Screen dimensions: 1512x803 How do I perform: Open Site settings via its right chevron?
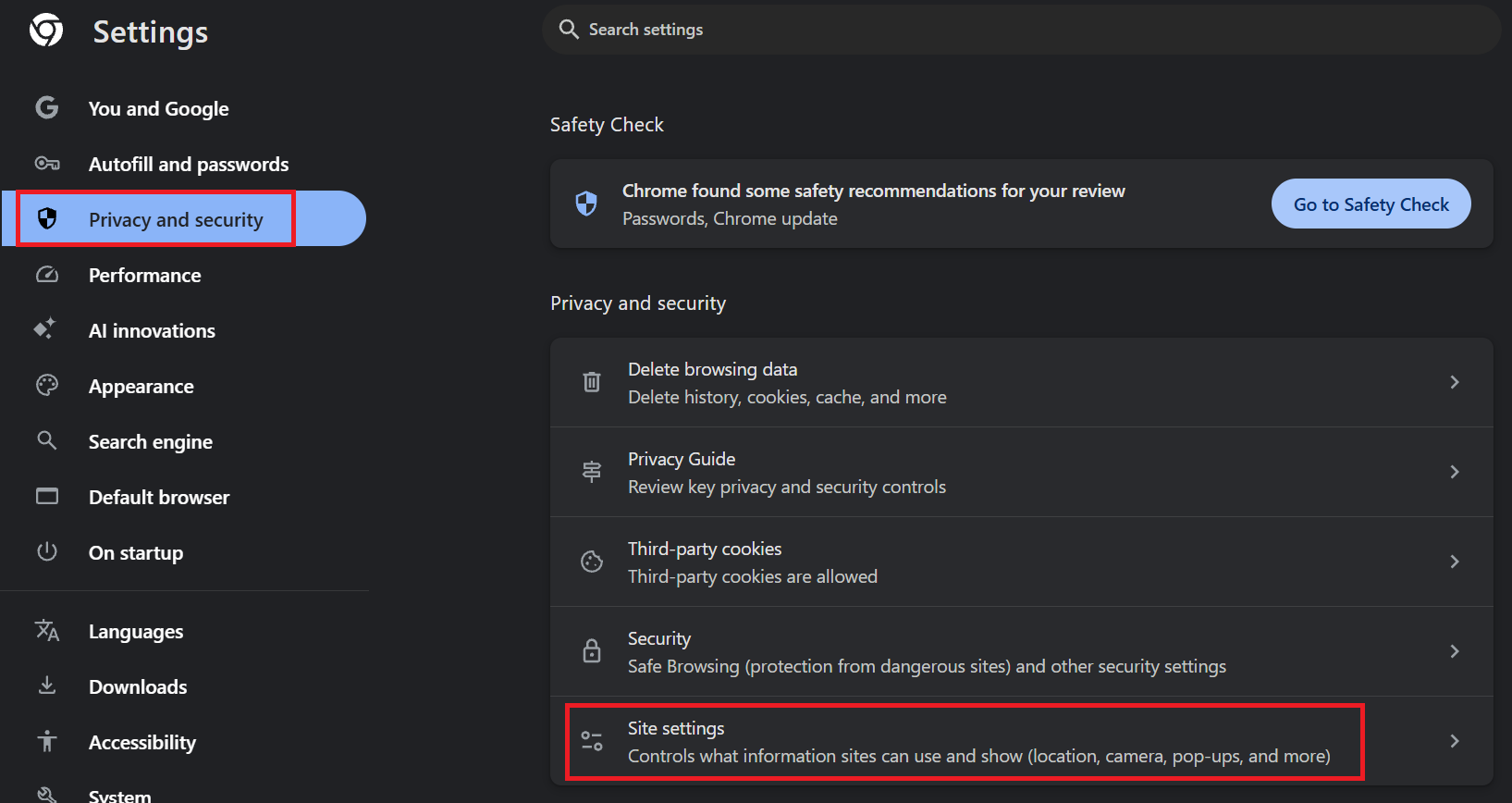click(x=1455, y=741)
